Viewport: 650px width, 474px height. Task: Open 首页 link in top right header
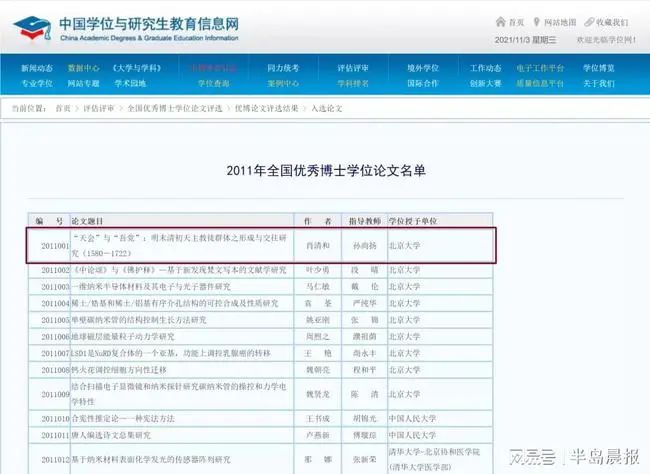click(x=517, y=22)
